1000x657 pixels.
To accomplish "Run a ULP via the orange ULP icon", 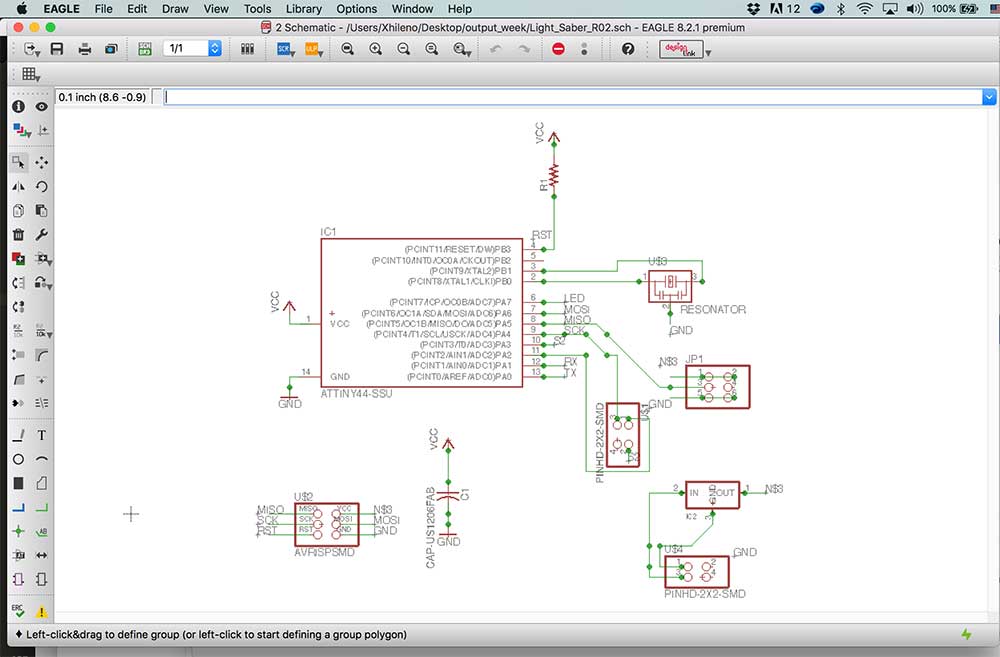I will click(312, 49).
